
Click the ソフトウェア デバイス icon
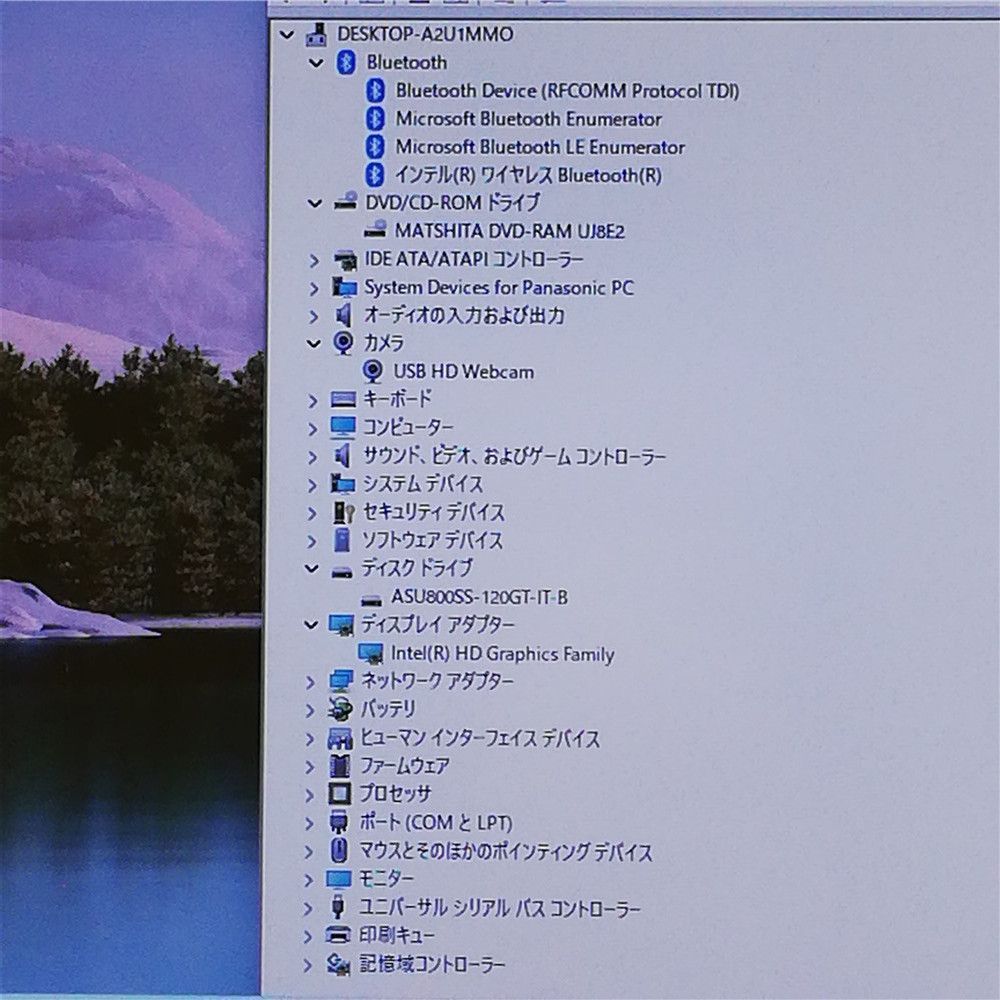click(342, 540)
